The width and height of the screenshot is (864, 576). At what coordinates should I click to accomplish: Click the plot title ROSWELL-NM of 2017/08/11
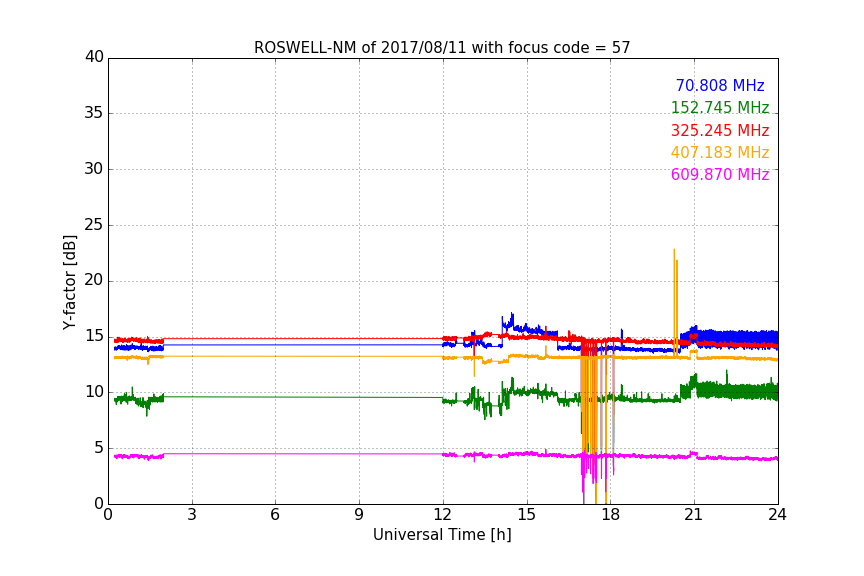pyautogui.click(x=442, y=48)
